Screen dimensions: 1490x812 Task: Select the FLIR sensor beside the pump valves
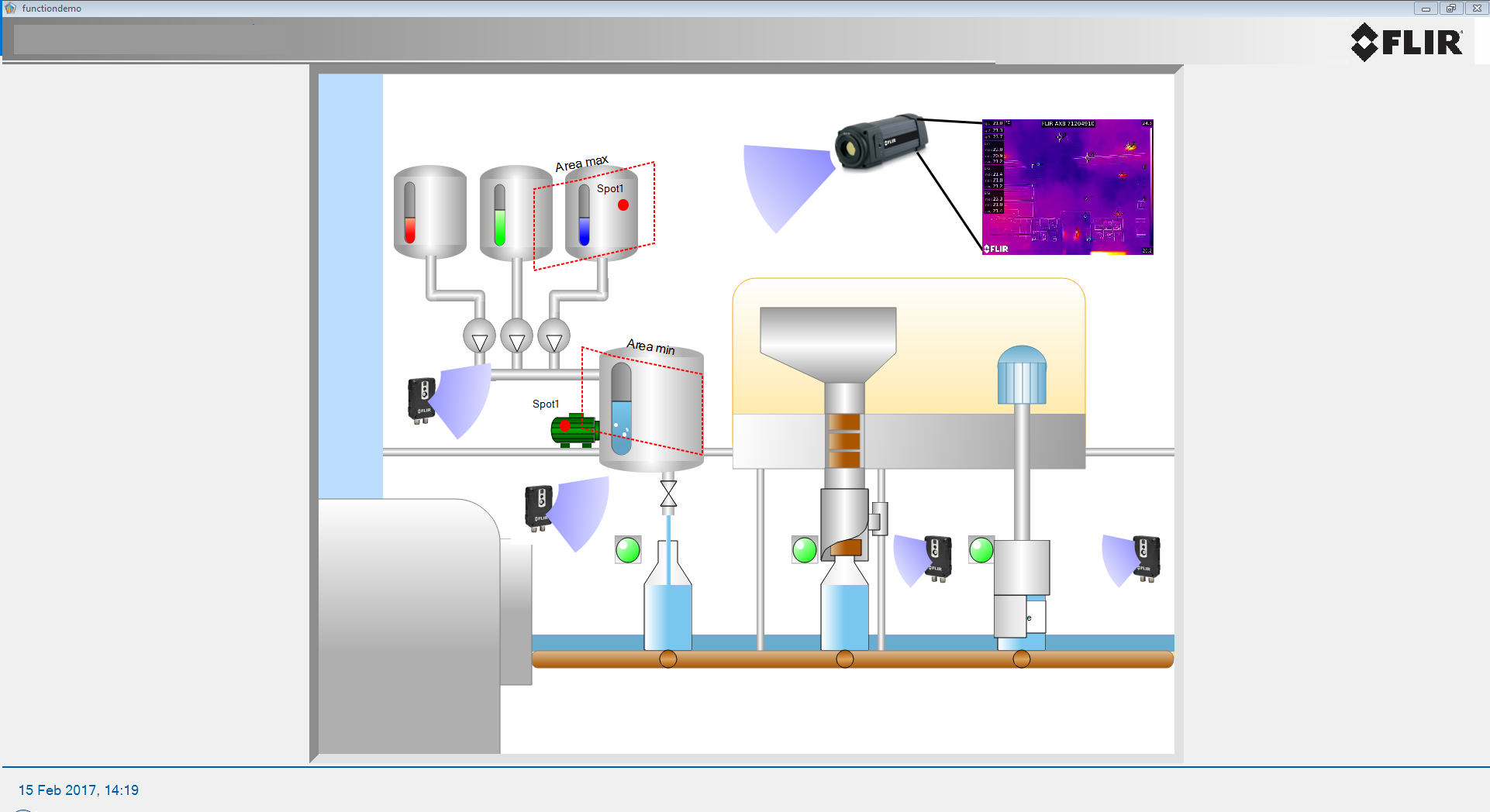click(x=421, y=400)
